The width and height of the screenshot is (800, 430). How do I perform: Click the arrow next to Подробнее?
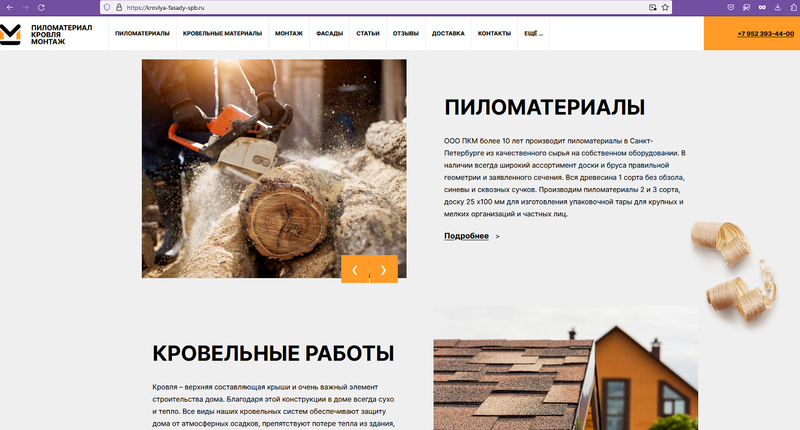[497, 236]
